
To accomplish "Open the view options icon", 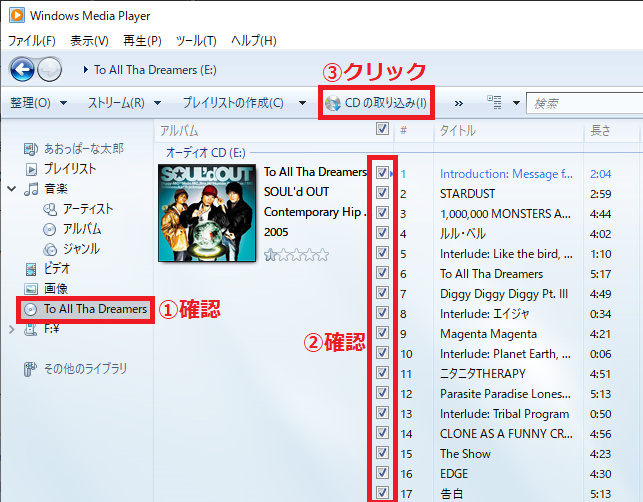I will pos(494,103).
